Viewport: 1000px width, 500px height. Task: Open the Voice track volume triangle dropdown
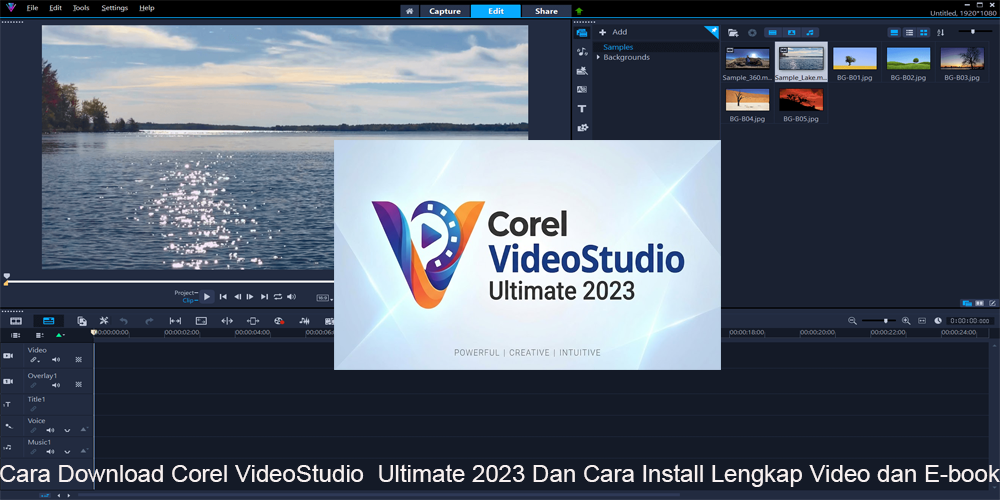(x=84, y=430)
